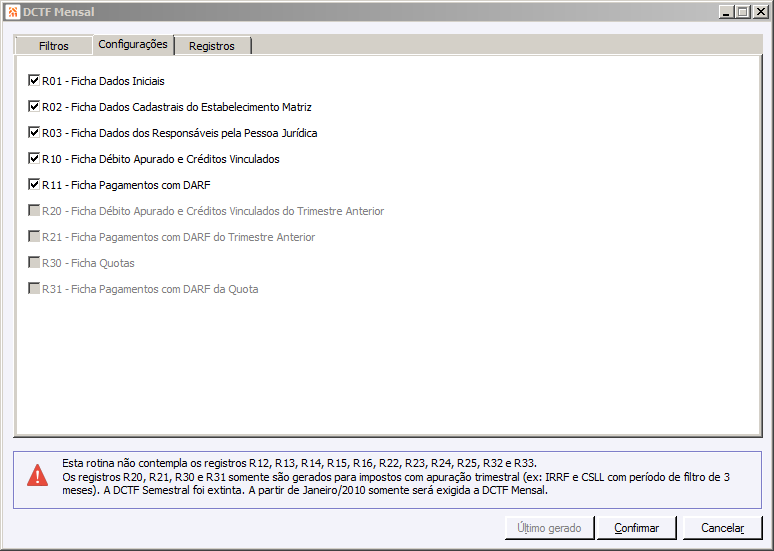Uncheck R10 - Ficha Débito Apurado e Créditos Vinculados

pos(34,158)
